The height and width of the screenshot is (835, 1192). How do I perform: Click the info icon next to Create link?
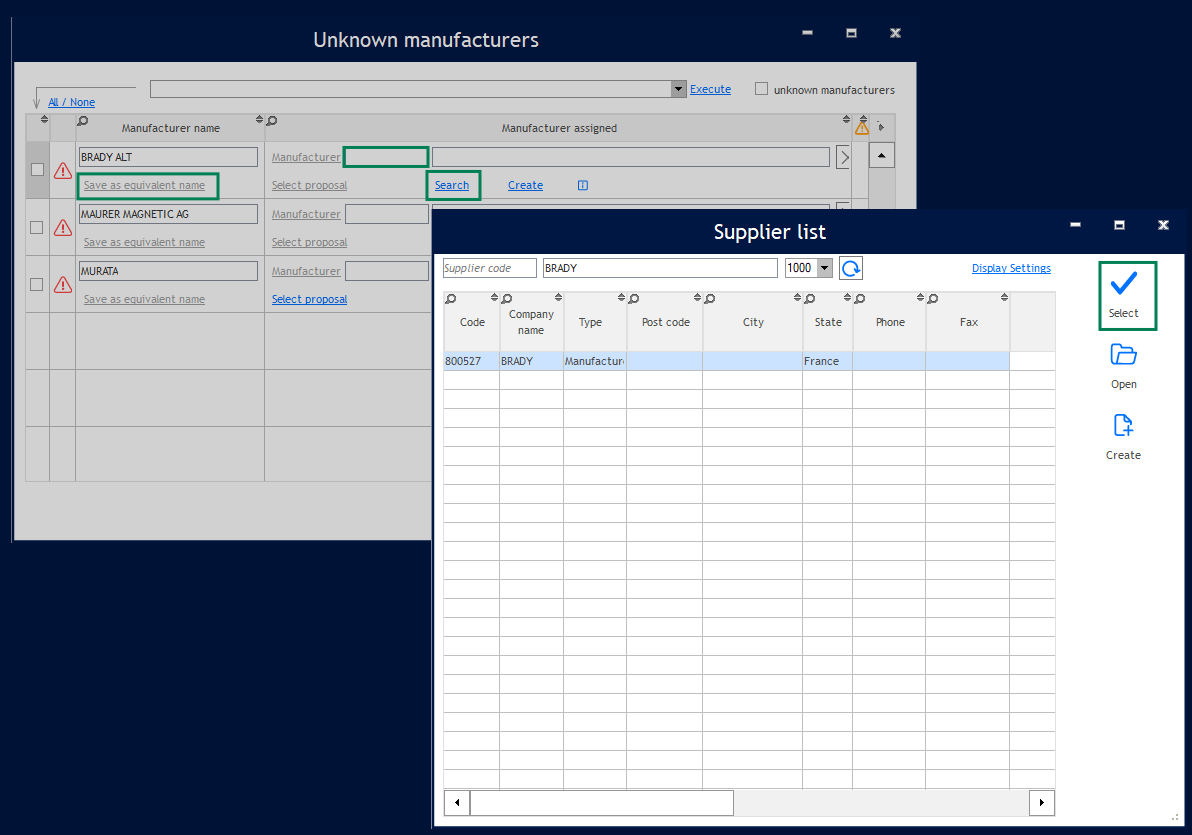[x=583, y=185]
